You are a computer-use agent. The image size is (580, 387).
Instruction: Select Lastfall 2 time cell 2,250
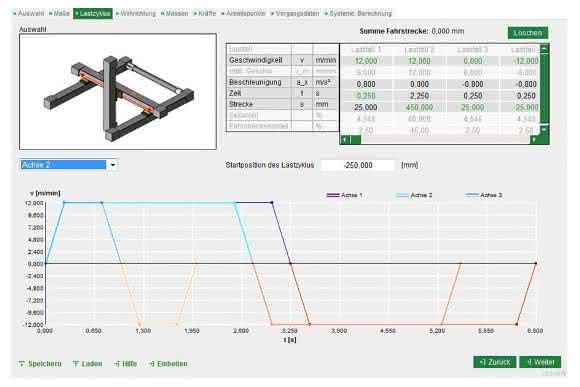[x=419, y=96]
